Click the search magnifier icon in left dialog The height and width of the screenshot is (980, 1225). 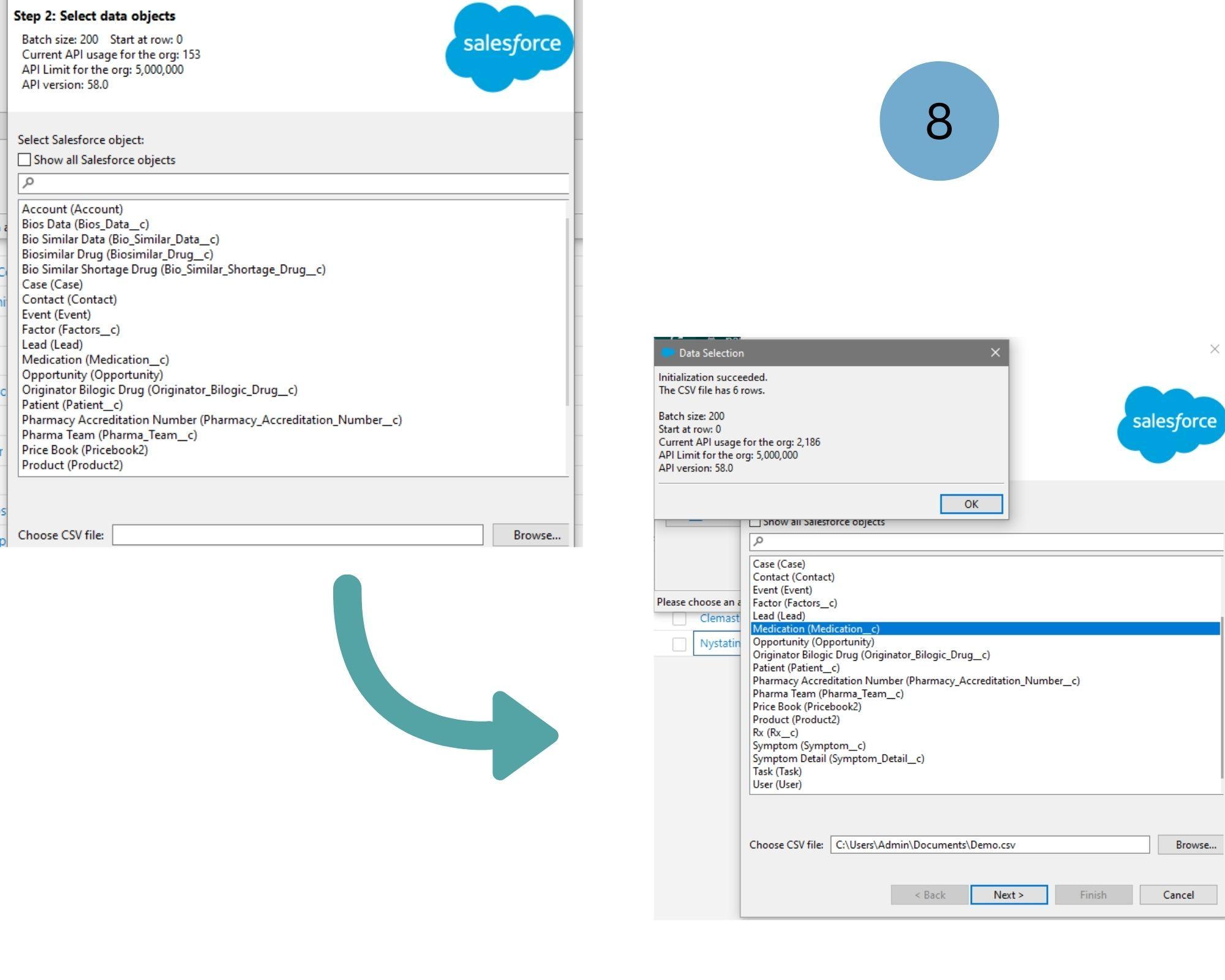pyautogui.click(x=28, y=183)
